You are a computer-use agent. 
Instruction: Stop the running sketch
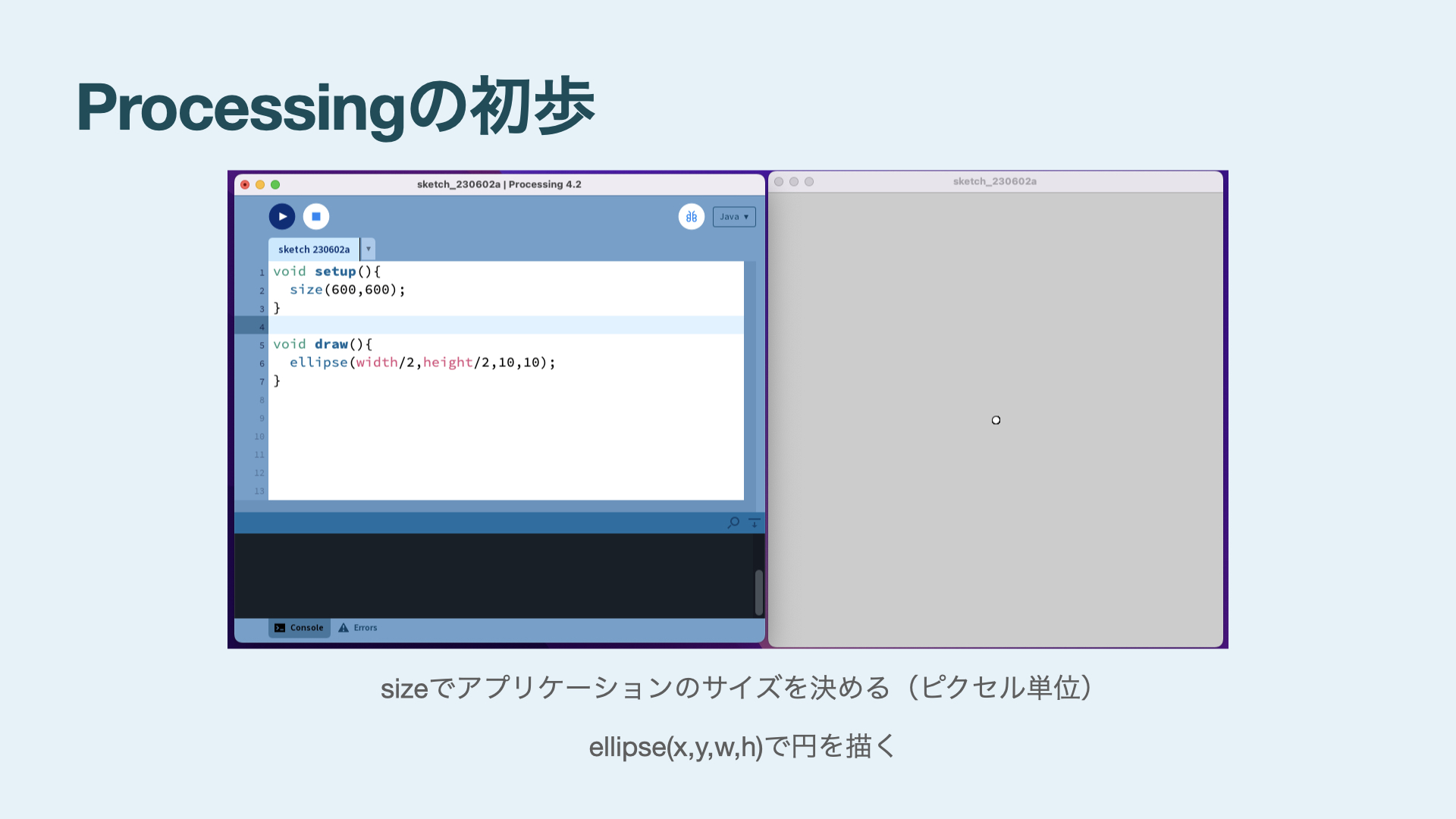point(316,216)
